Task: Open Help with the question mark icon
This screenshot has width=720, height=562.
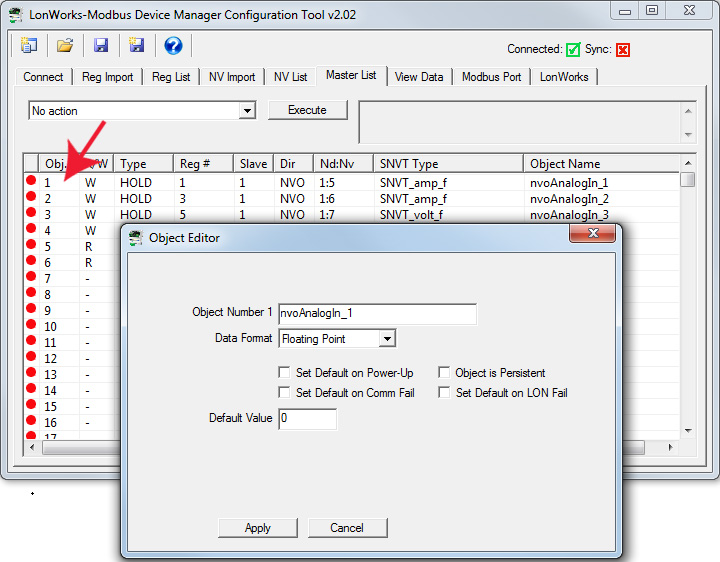Action: (173, 46)
